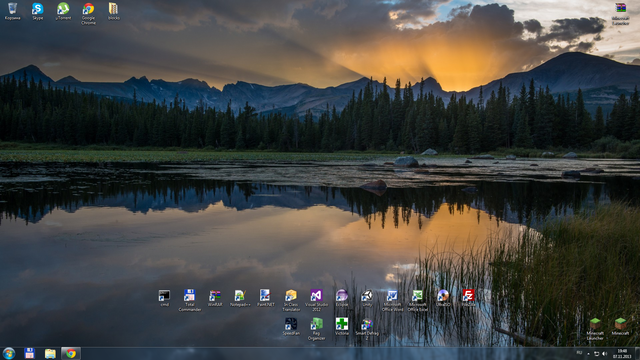Open the volume speaker tray icon
640x360 pixels.
point(604,353)
